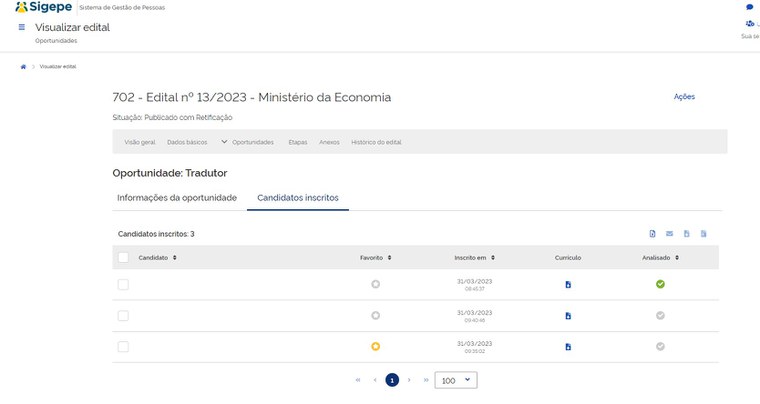Check the third candidate row checkbox
This screenshot has width=760, height=404.
click(x=123, y=347)
